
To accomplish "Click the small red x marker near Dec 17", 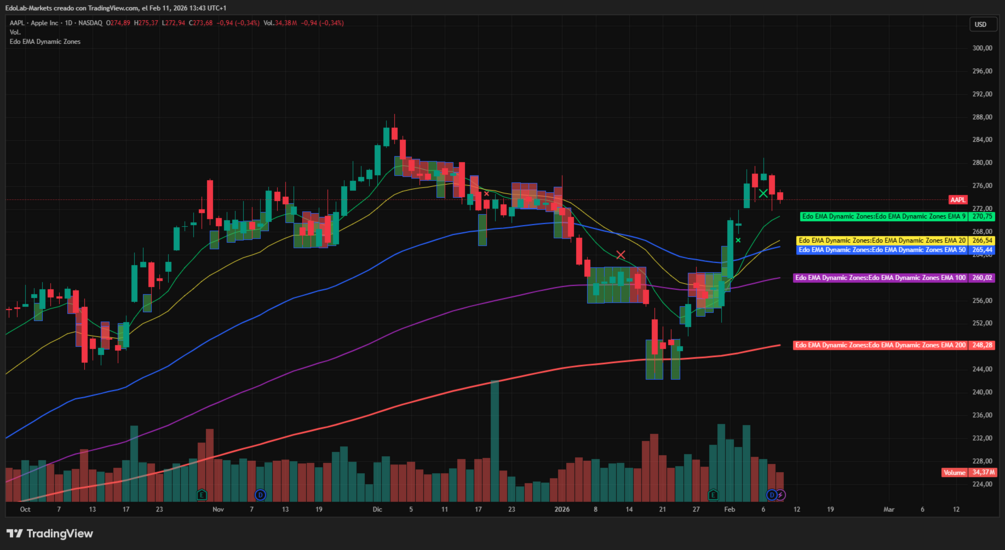I will pos(486,194).
